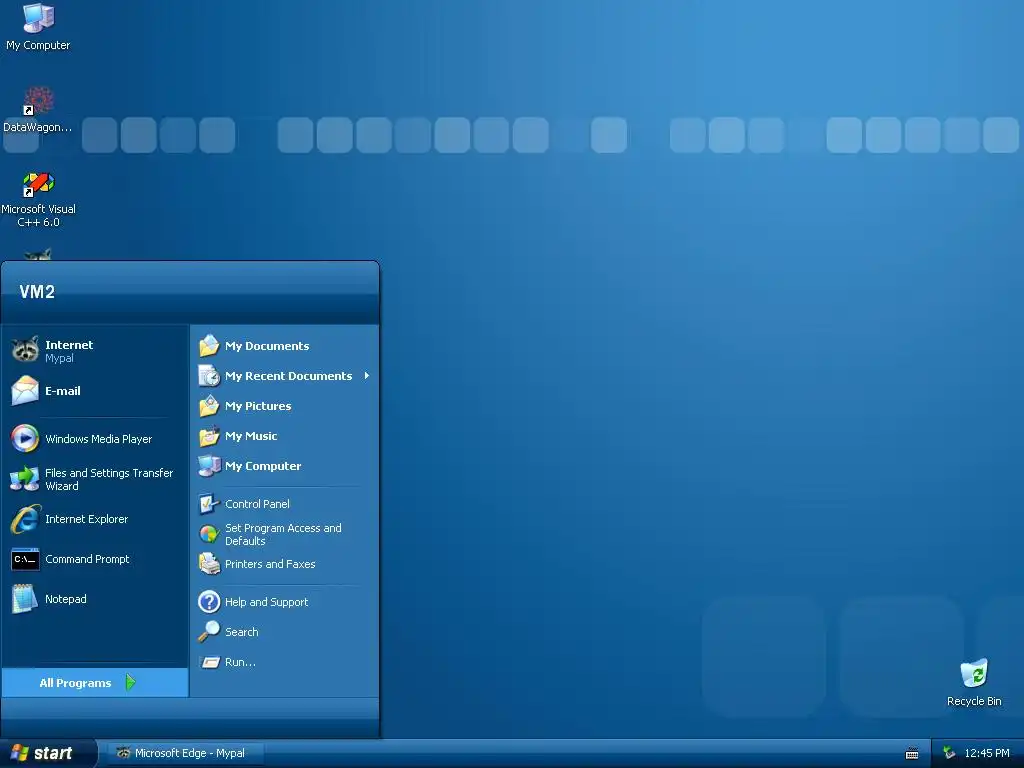
Task: Click the Printers and Faxes icon
Action: click(x=209, y=564)
